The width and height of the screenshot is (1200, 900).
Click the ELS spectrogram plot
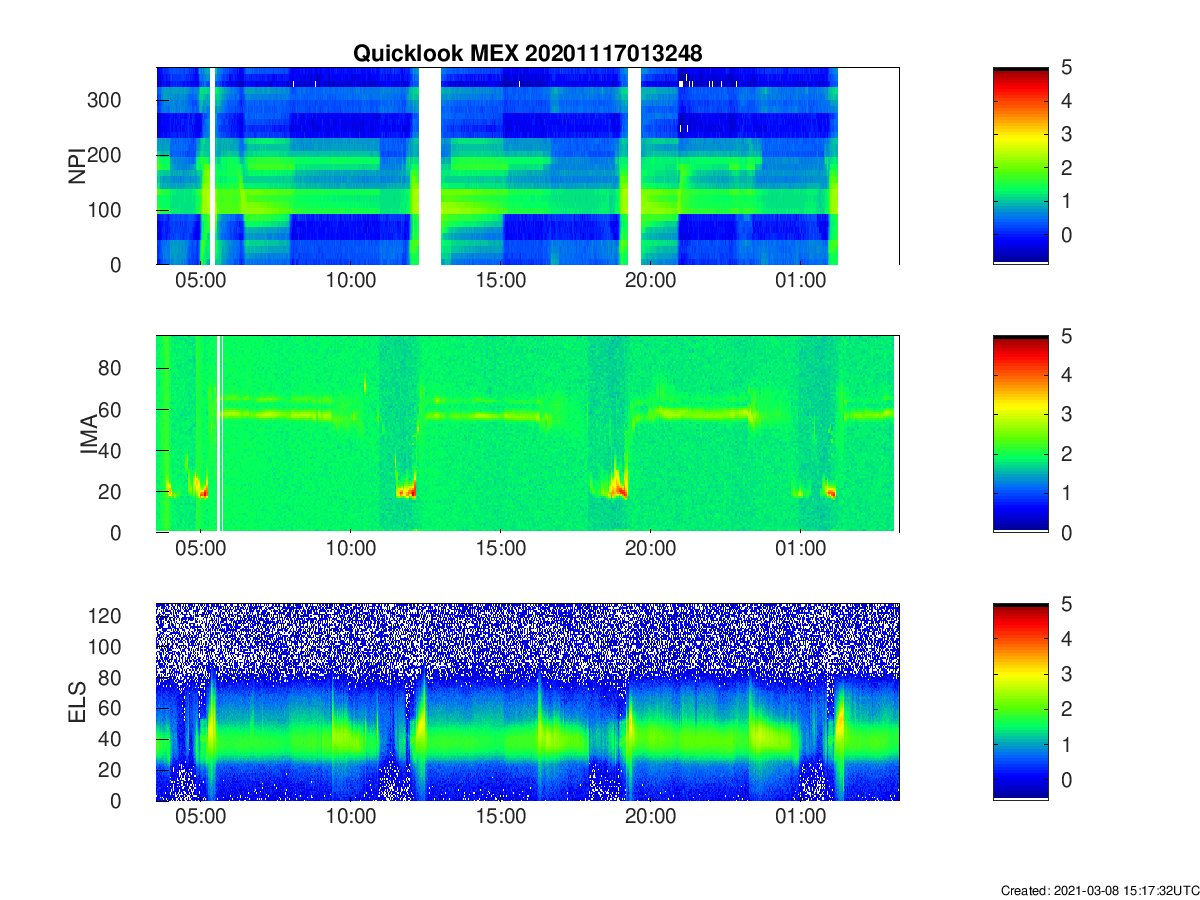point(527,702)
